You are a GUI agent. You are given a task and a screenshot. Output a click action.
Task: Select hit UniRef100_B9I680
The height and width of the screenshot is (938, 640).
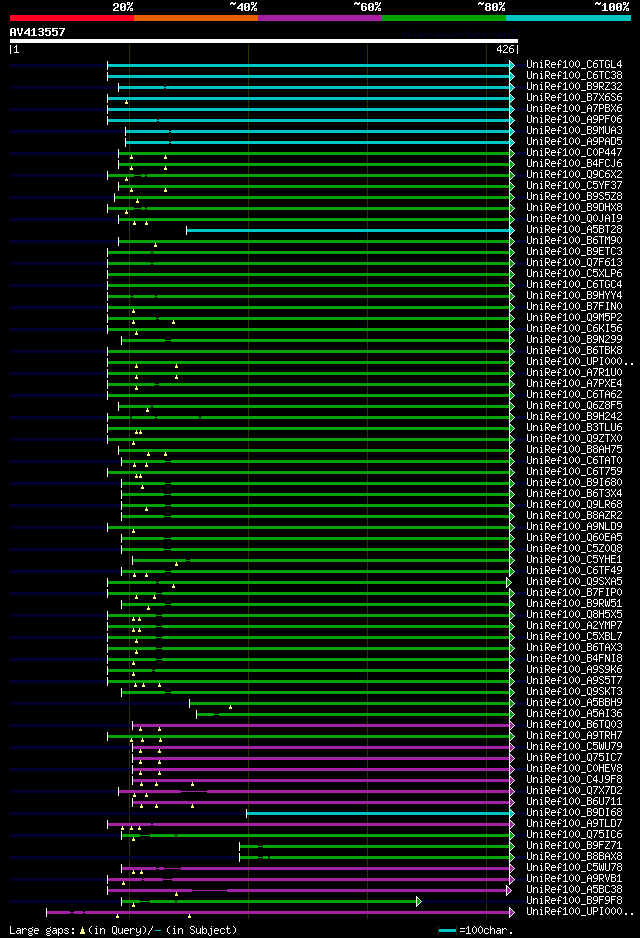coord(574,483)
